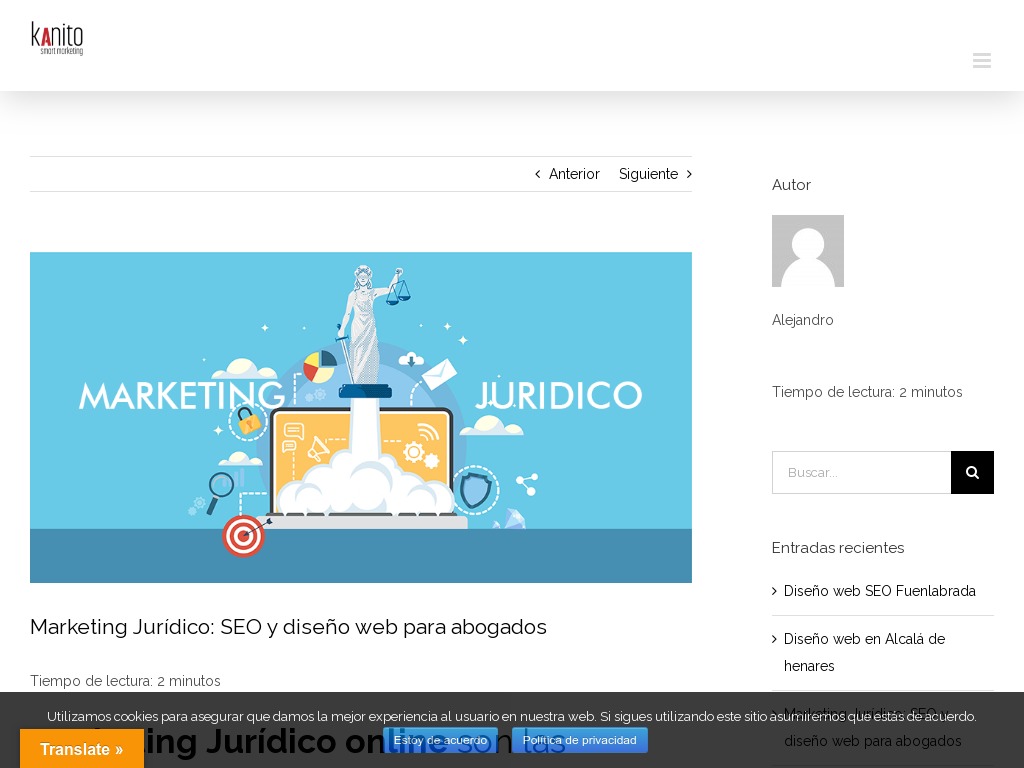
Task: Click the Marketing Juridico featured image
Action: tap(361, 417)
